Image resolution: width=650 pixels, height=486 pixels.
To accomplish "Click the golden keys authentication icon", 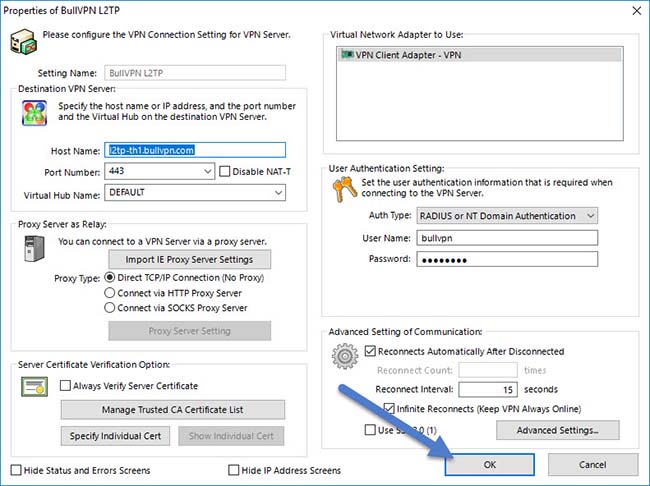I will click(x=344, y=189).
